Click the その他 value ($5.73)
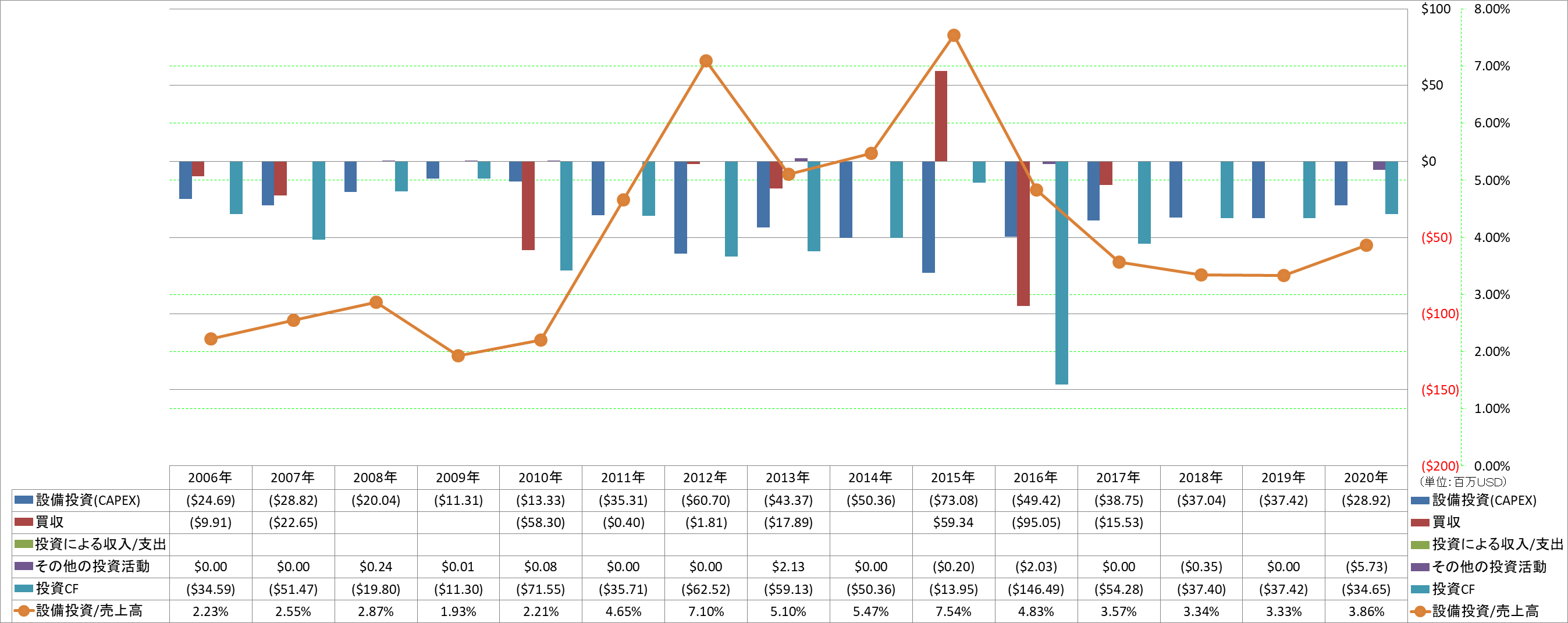The image size is (1568, 623). click(1366, 567)
